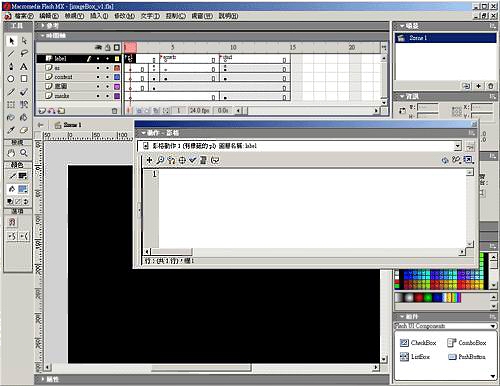The width and height of the screenshot is (500, 386).
Task: Open the Flash UI Components dropdown
Action: pos(445,326)
